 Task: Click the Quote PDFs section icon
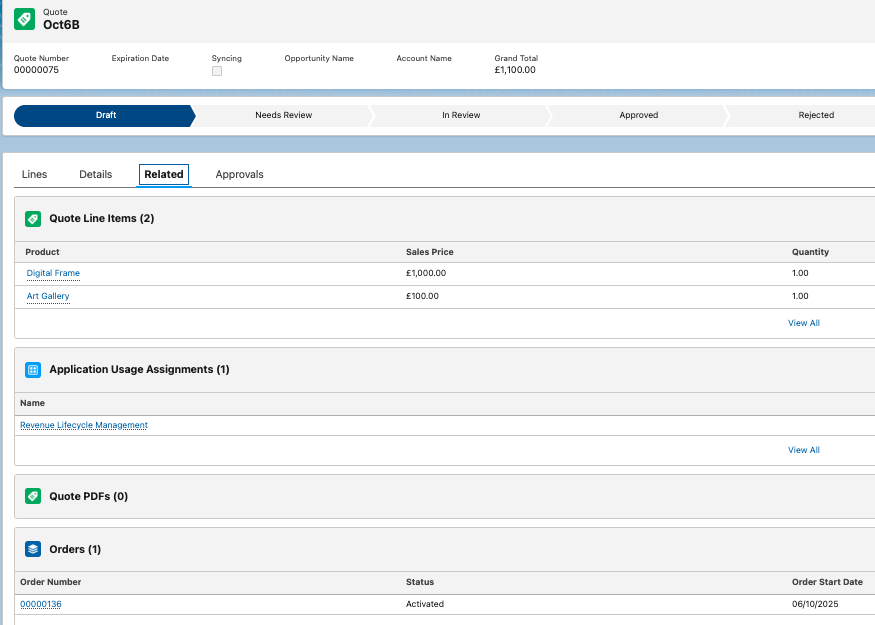pyautogui.click(x=33, y=496)
